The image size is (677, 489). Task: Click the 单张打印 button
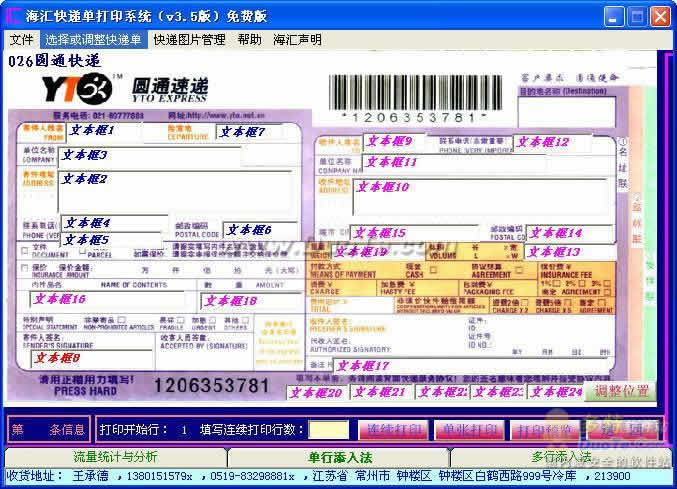469,430
